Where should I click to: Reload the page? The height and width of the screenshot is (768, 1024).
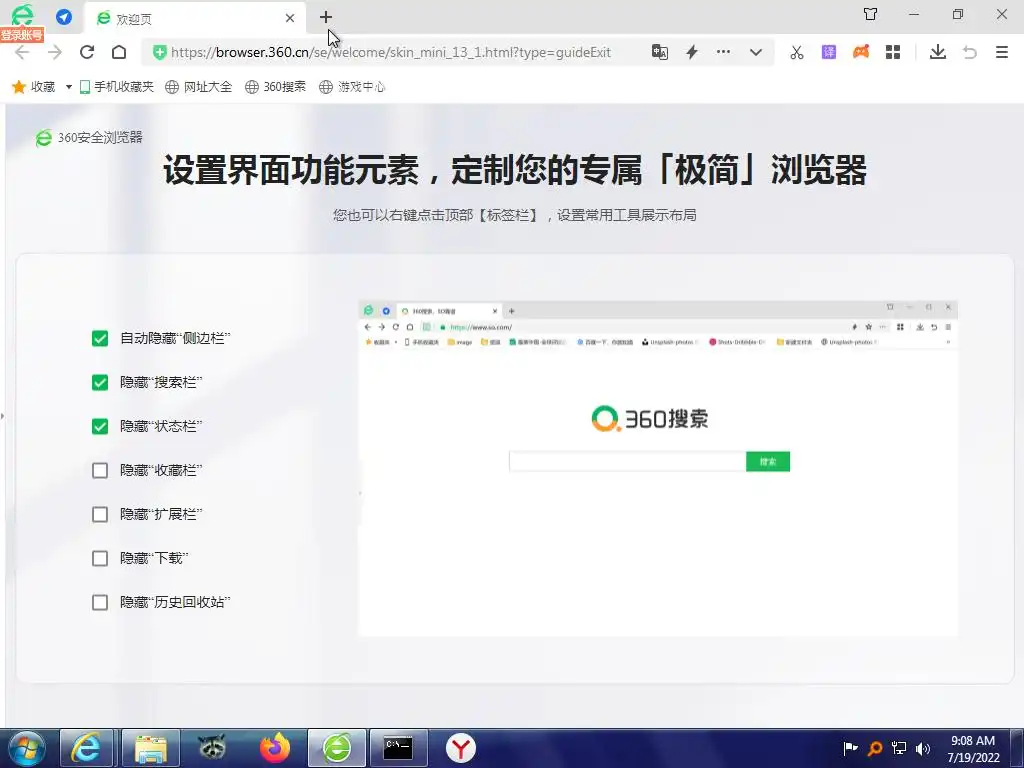click(87, 52)
